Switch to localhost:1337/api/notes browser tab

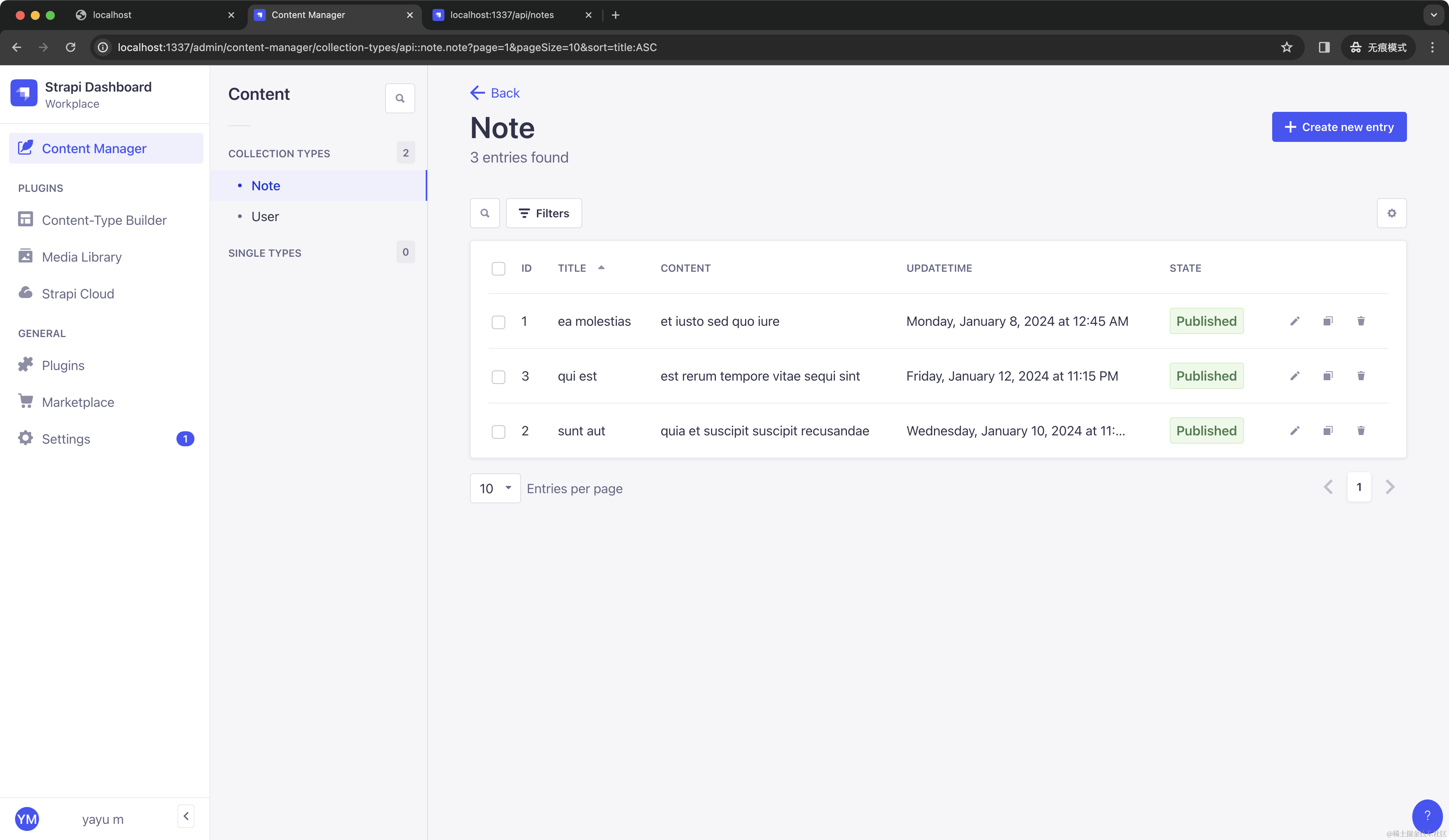[x=502, y=15]
